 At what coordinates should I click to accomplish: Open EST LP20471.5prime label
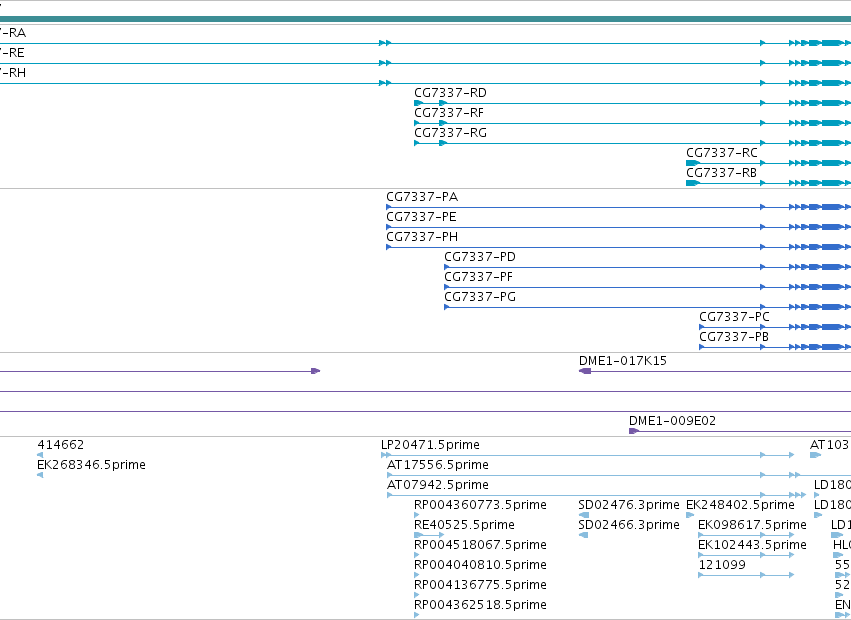pyautogui.click(x=430, y=445)
